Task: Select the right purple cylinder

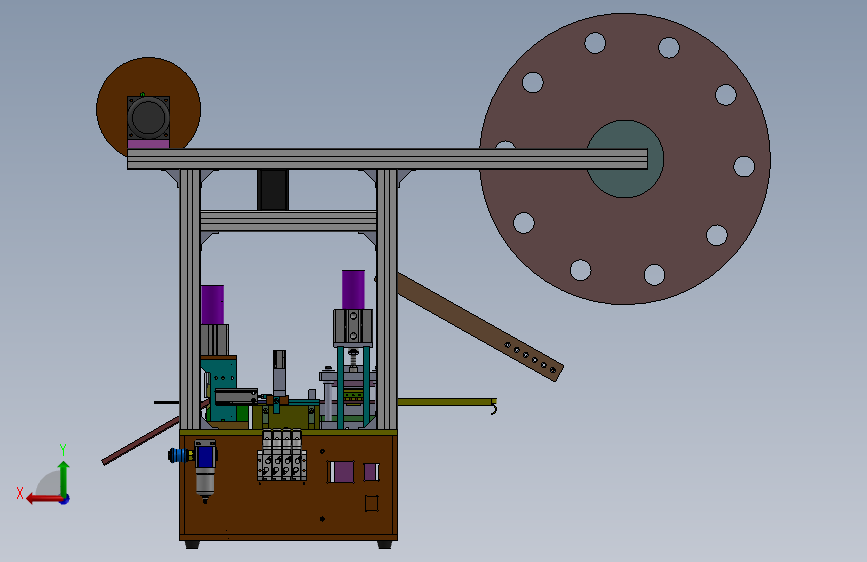Action: point(353,290)
